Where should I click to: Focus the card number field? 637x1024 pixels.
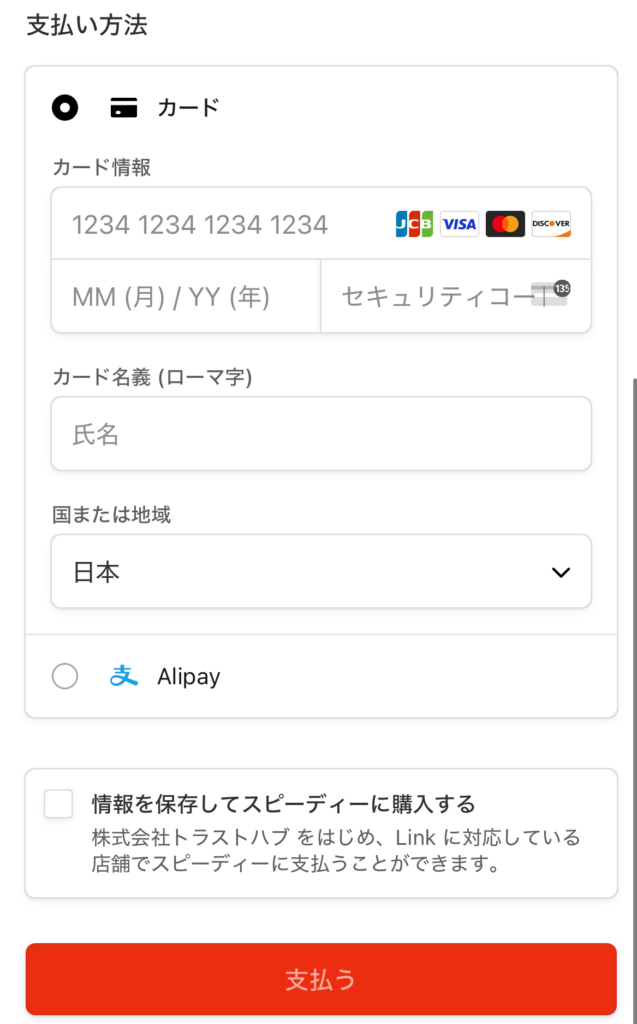click(x=321, y=223)
